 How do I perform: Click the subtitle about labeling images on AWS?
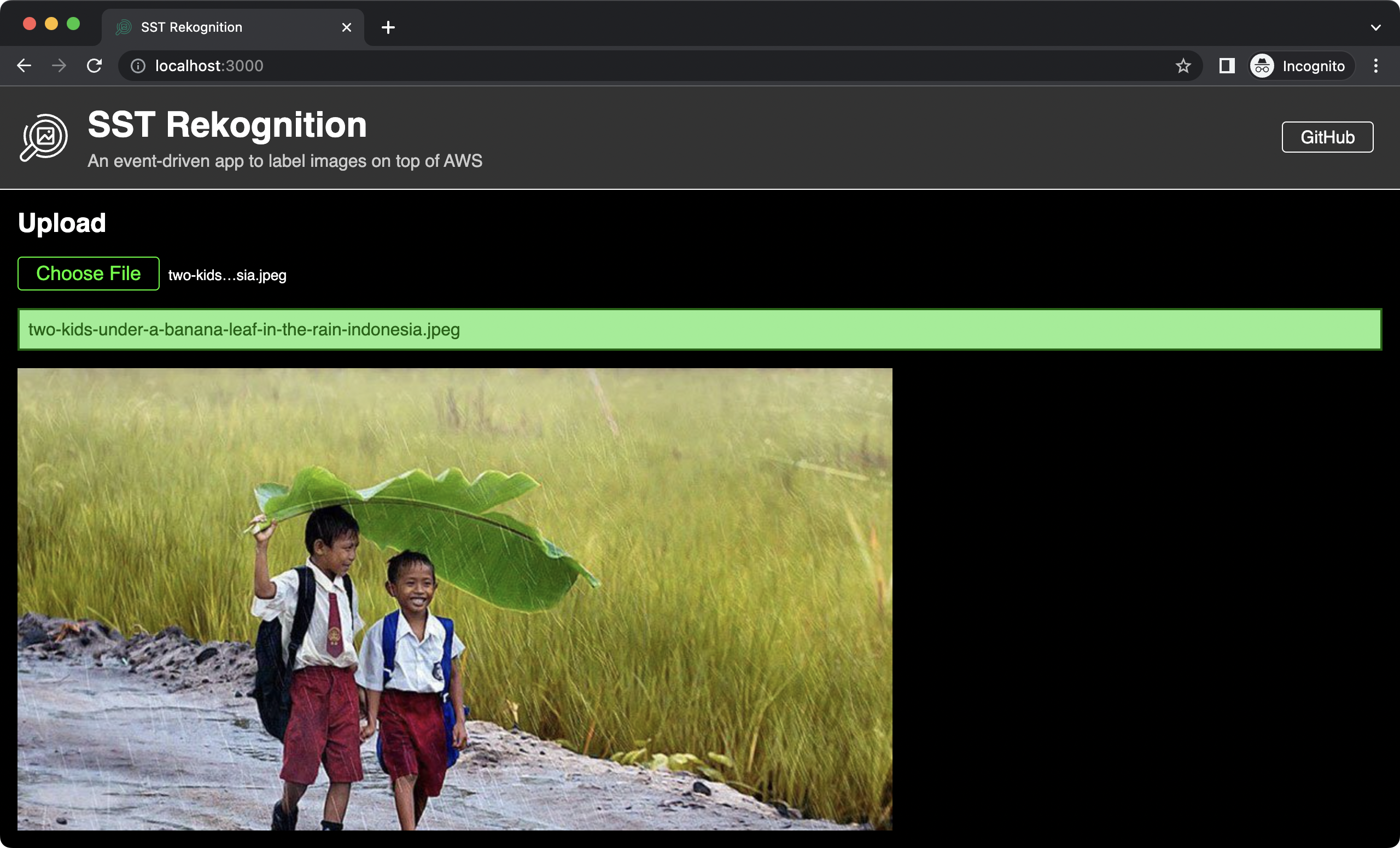[285, 161]
